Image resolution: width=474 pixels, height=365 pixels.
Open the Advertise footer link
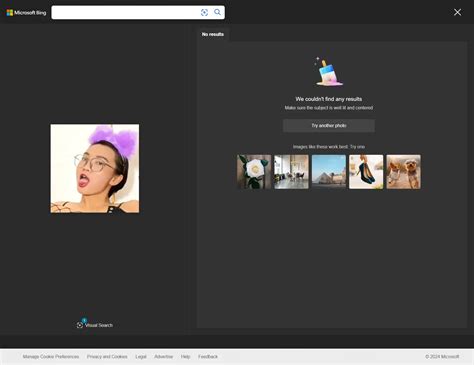[163, 357]
